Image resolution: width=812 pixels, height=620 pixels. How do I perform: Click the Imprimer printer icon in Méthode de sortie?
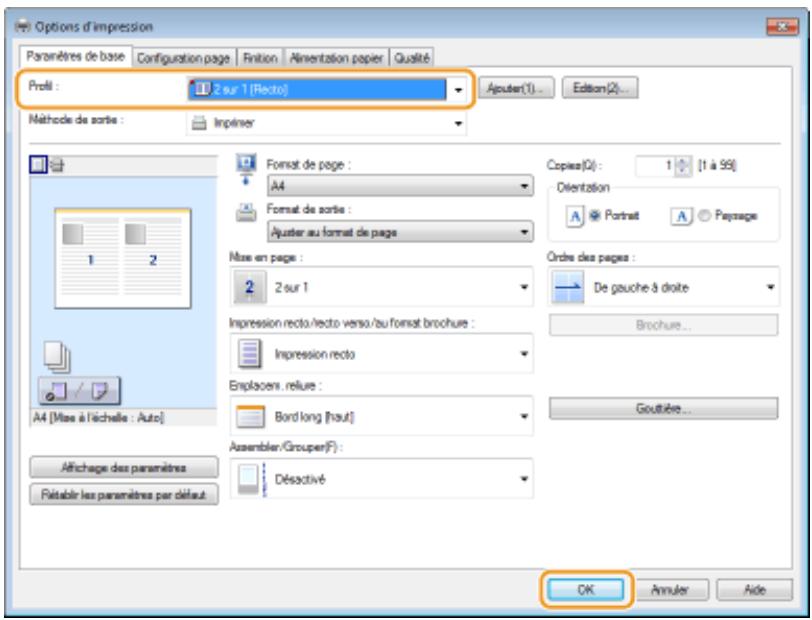pos(199,123)
